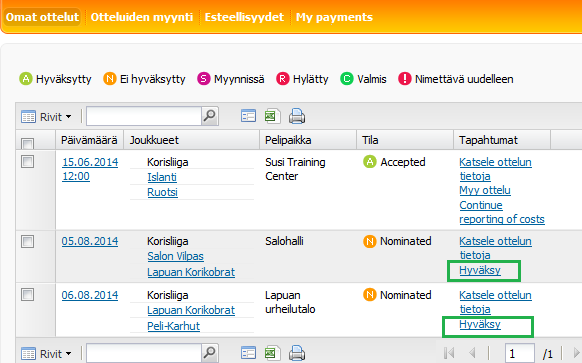Click the top search magnifier icon
Viewport: 582px width, 363px height.
(210, 116)
